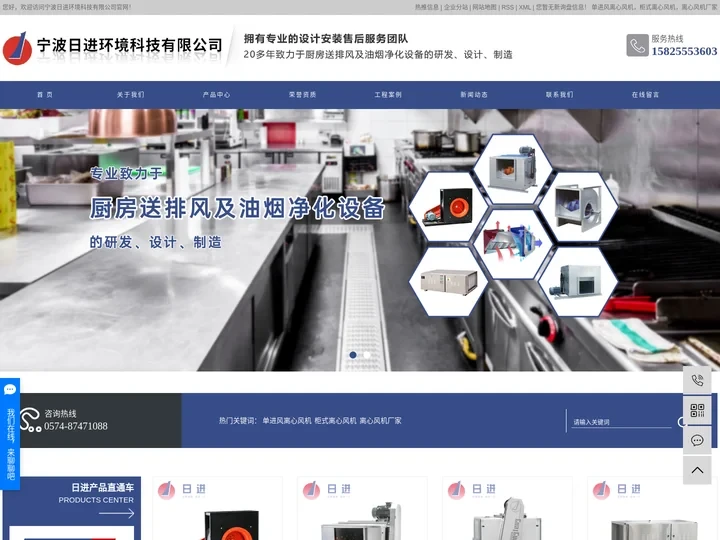
Task: Click the RSS link in top bar
Action: 507,6
